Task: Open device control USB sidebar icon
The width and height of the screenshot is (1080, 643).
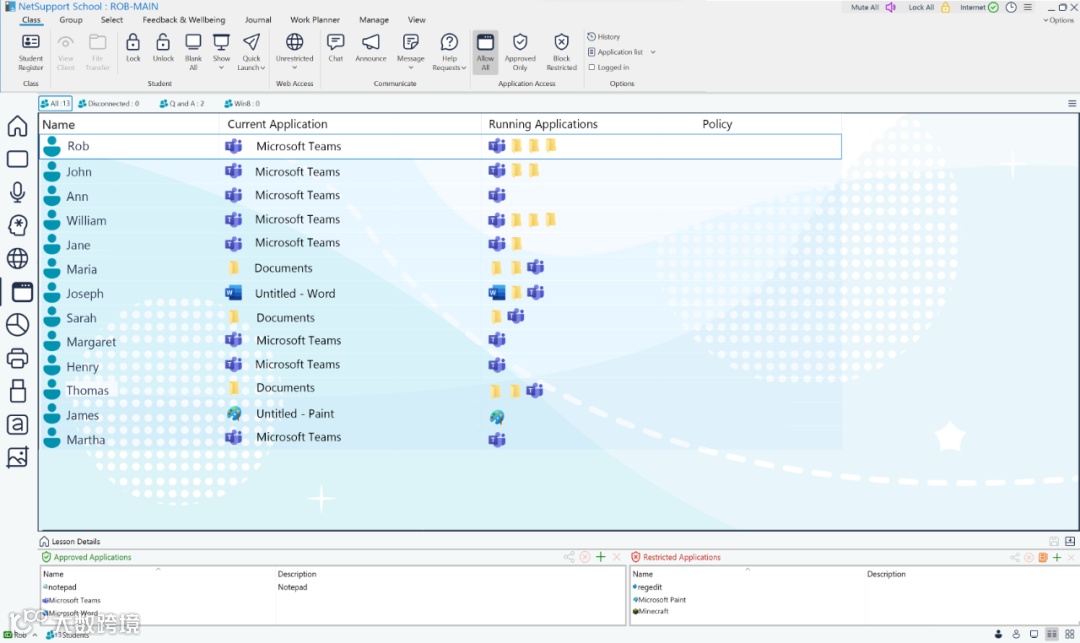Action: (17, 391)
